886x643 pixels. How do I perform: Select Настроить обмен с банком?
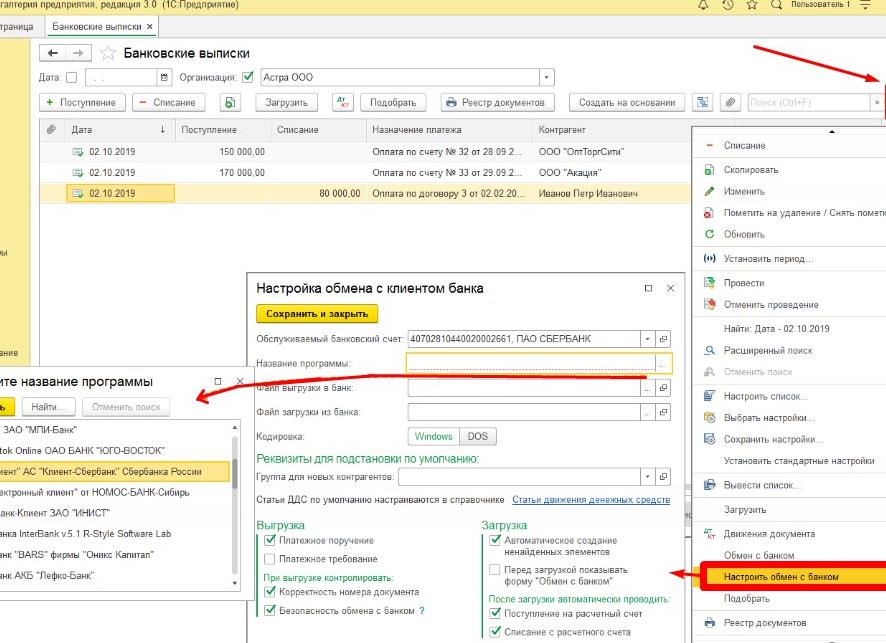point(781,577)
